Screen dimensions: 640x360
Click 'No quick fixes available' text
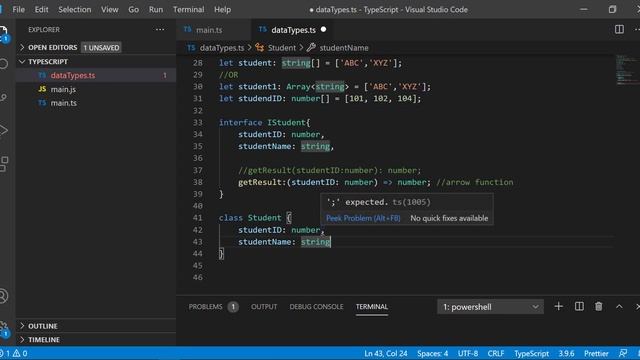click(449, 218)
